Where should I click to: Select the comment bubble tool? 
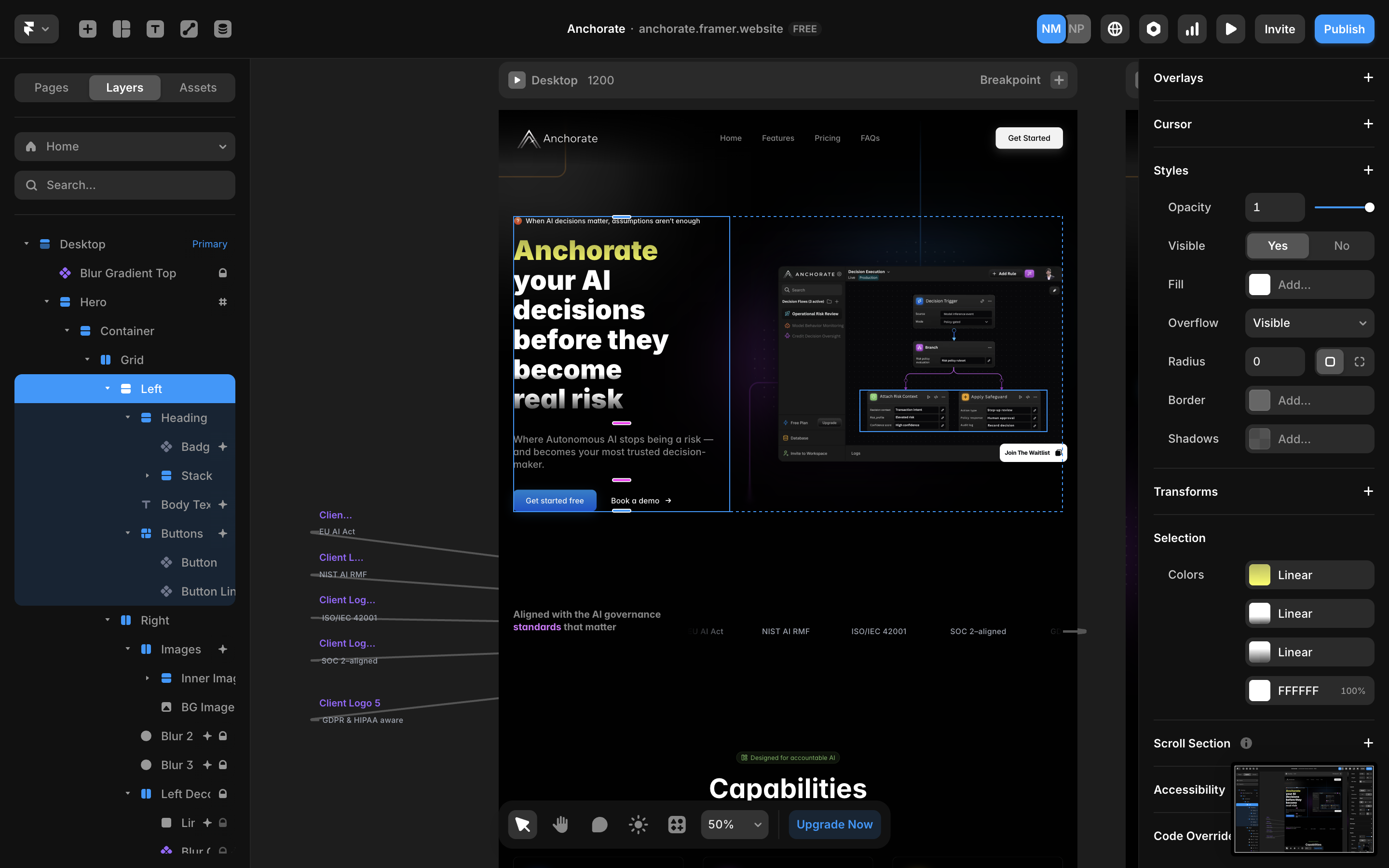click(599, 825)
